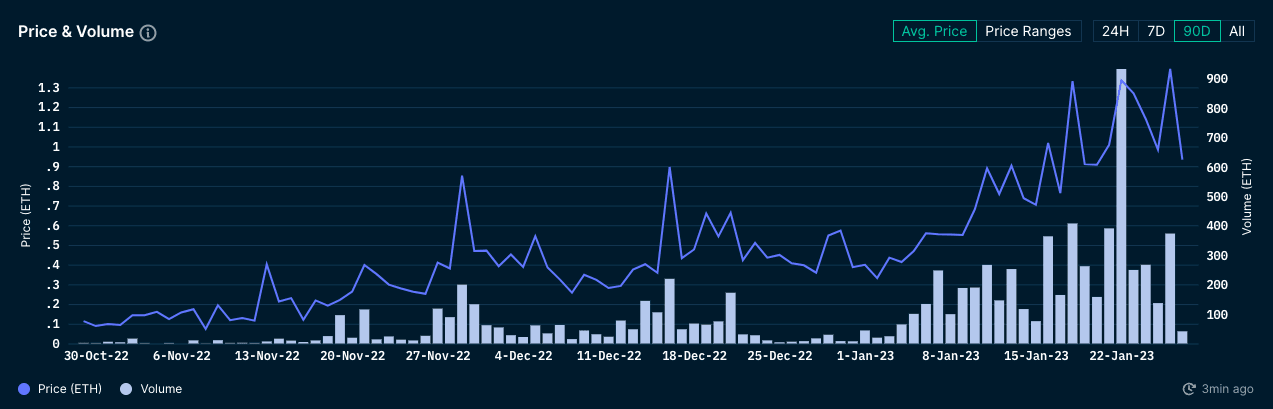Click the price line spike near 27-Nov-22
The height and width of the screenshot is (409, 1273).
pos(462,177)
